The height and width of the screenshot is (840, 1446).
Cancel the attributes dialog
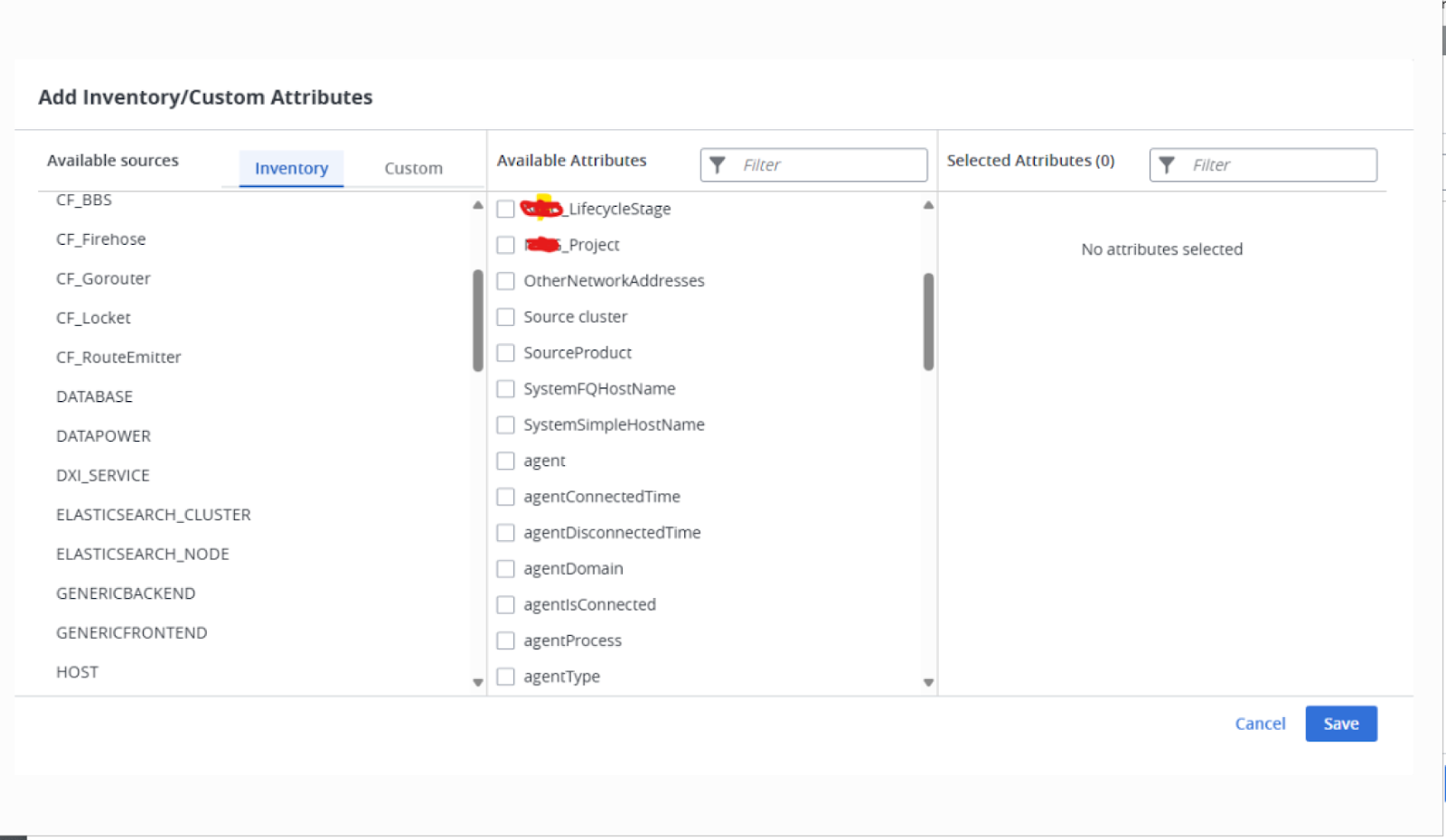click(x=1260, y=723)
